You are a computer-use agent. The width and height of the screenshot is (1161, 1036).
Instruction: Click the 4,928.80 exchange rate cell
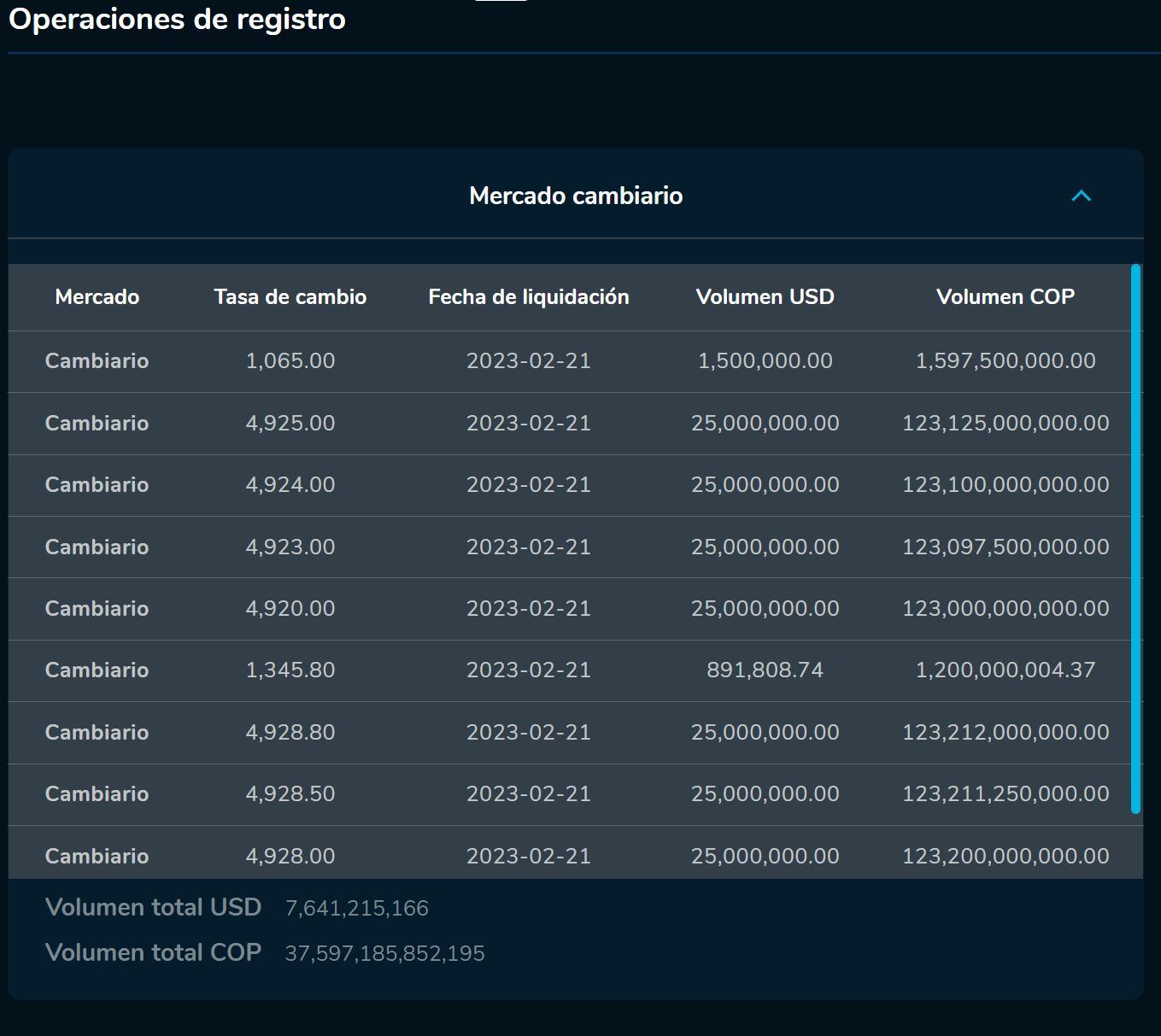coord(290,733)
